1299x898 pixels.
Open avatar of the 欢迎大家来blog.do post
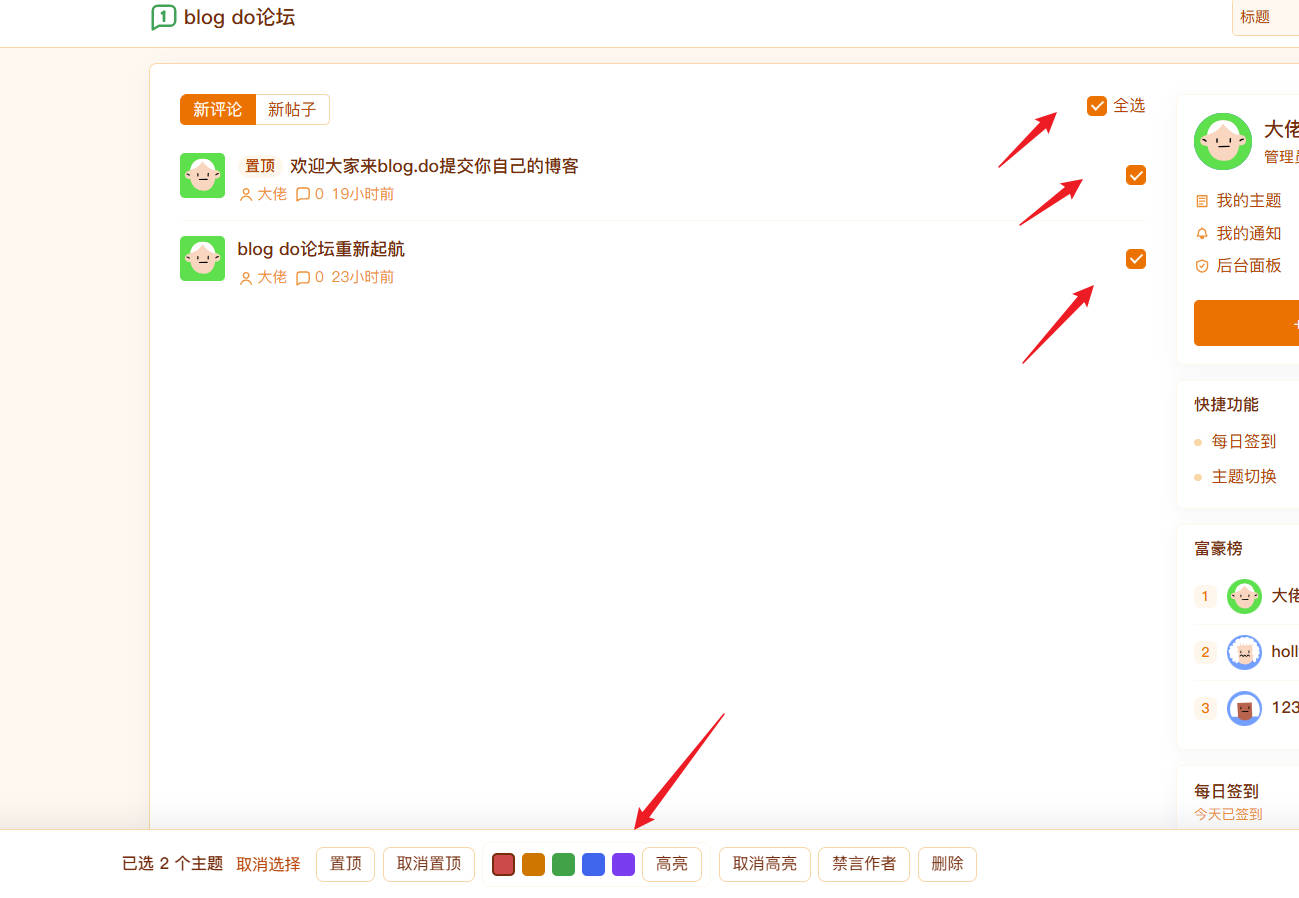click(202, 175)
